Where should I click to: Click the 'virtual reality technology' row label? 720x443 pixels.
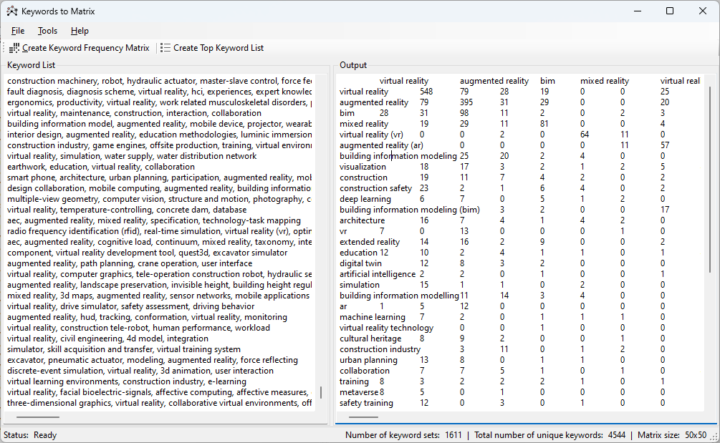coord(386,328)
